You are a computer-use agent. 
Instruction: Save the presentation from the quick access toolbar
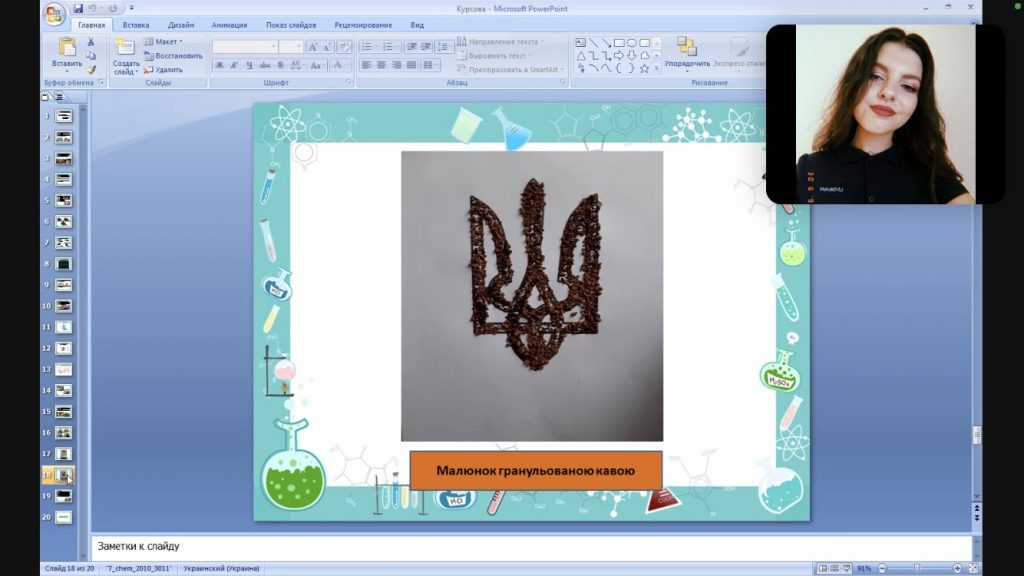click(x=79, y=8)
